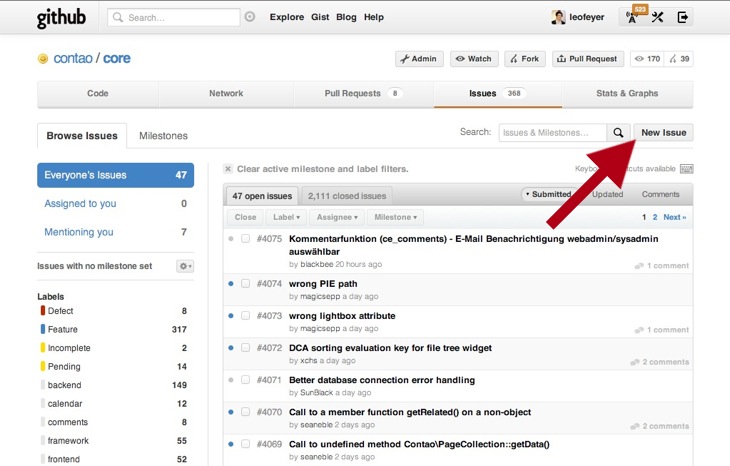
Task: Show issues Assigned to you
Action: (115, 204)
